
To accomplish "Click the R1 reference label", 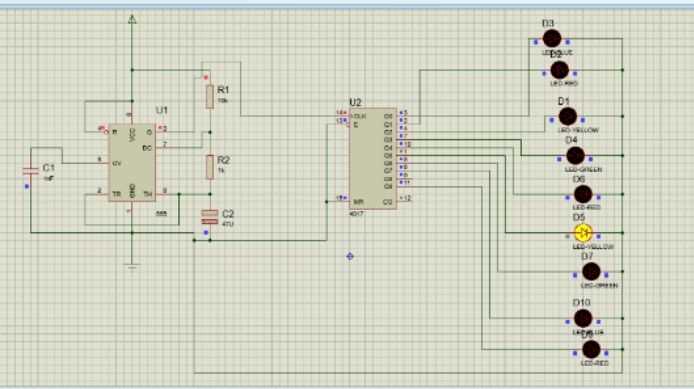I will pos(224,90).
